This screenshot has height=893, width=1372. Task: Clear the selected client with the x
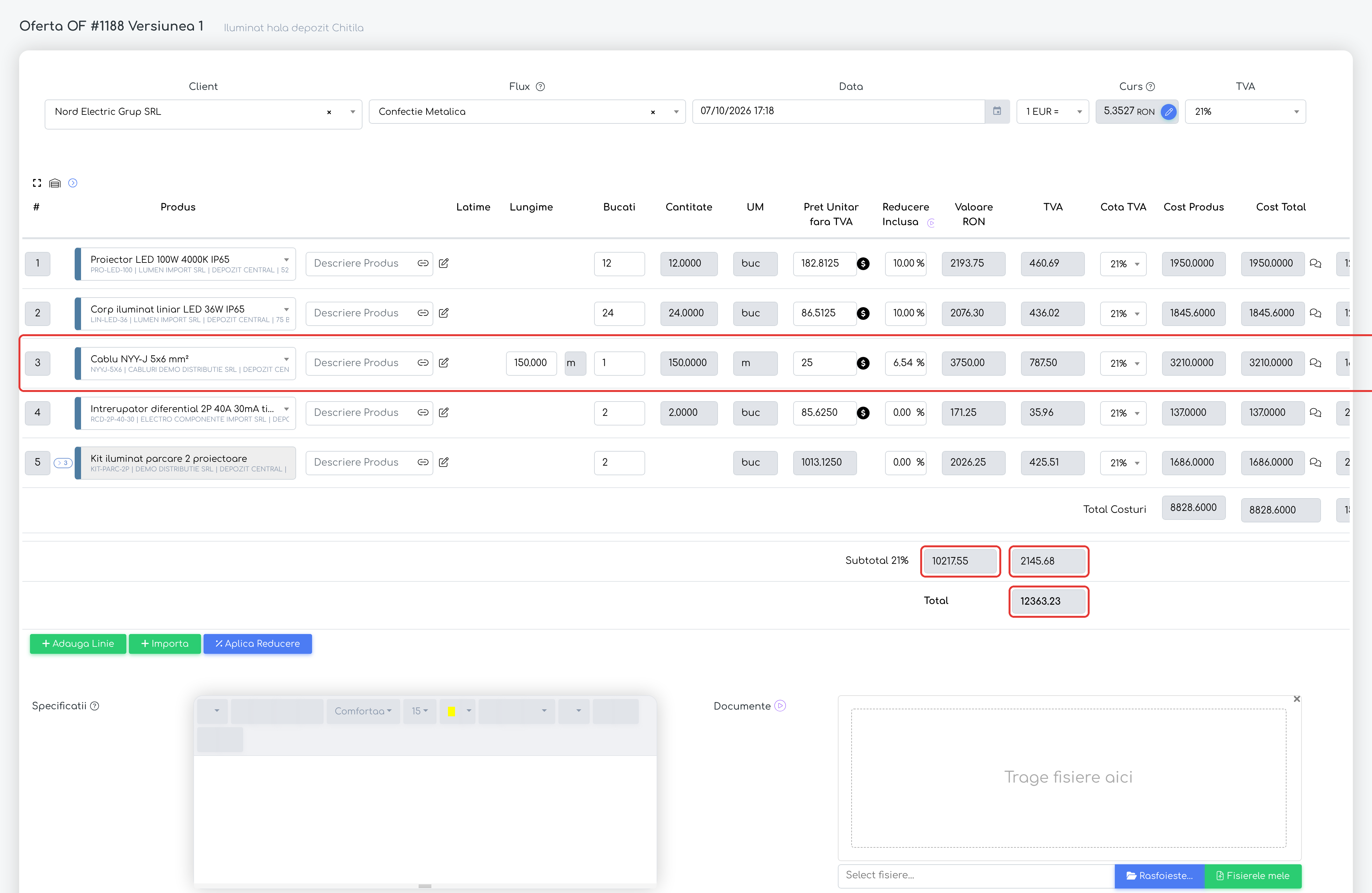pyautogui.click(x=329, y=112)
